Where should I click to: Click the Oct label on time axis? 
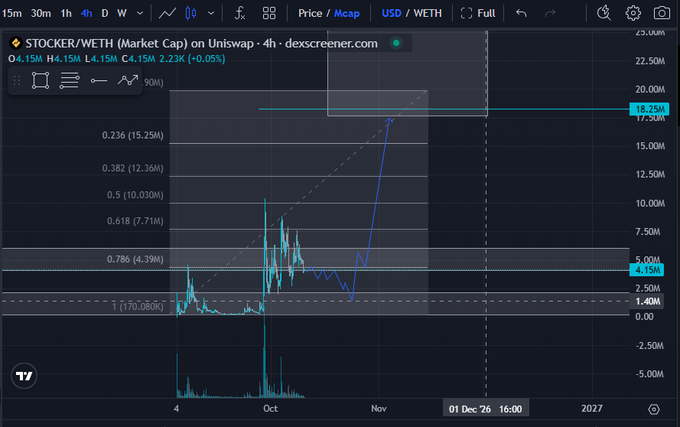point(271,409)
